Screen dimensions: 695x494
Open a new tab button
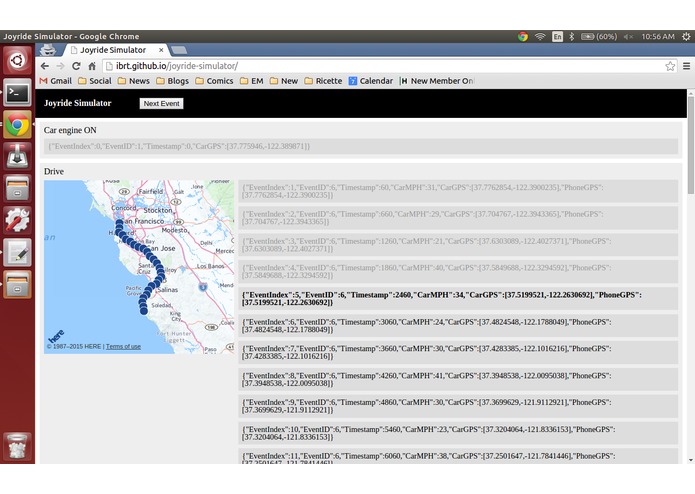(179, 50)
